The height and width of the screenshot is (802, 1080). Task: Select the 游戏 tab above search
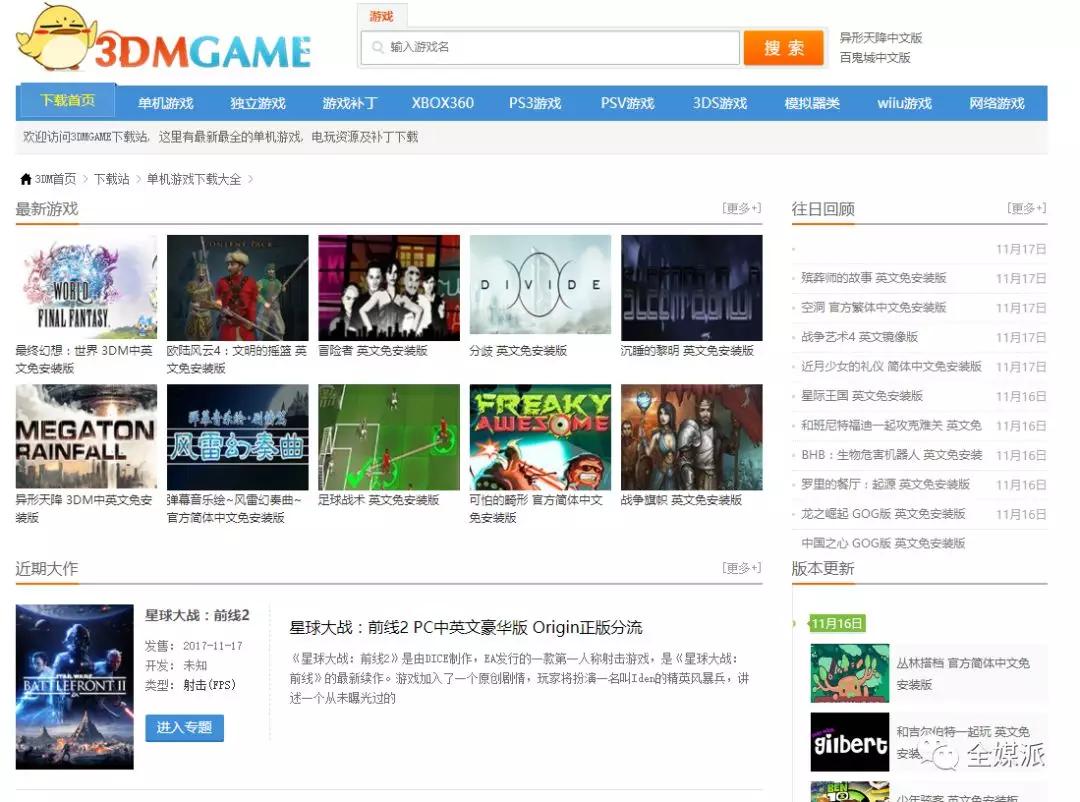[381, 16]
